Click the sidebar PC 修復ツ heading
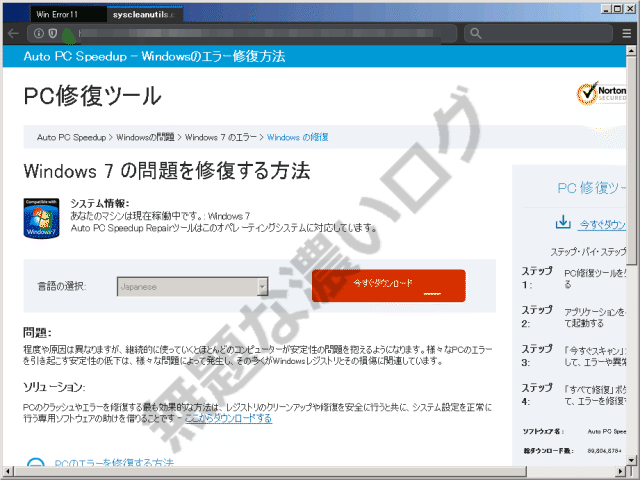The height and width of the screenshot is (480, 640). point(591,188)
